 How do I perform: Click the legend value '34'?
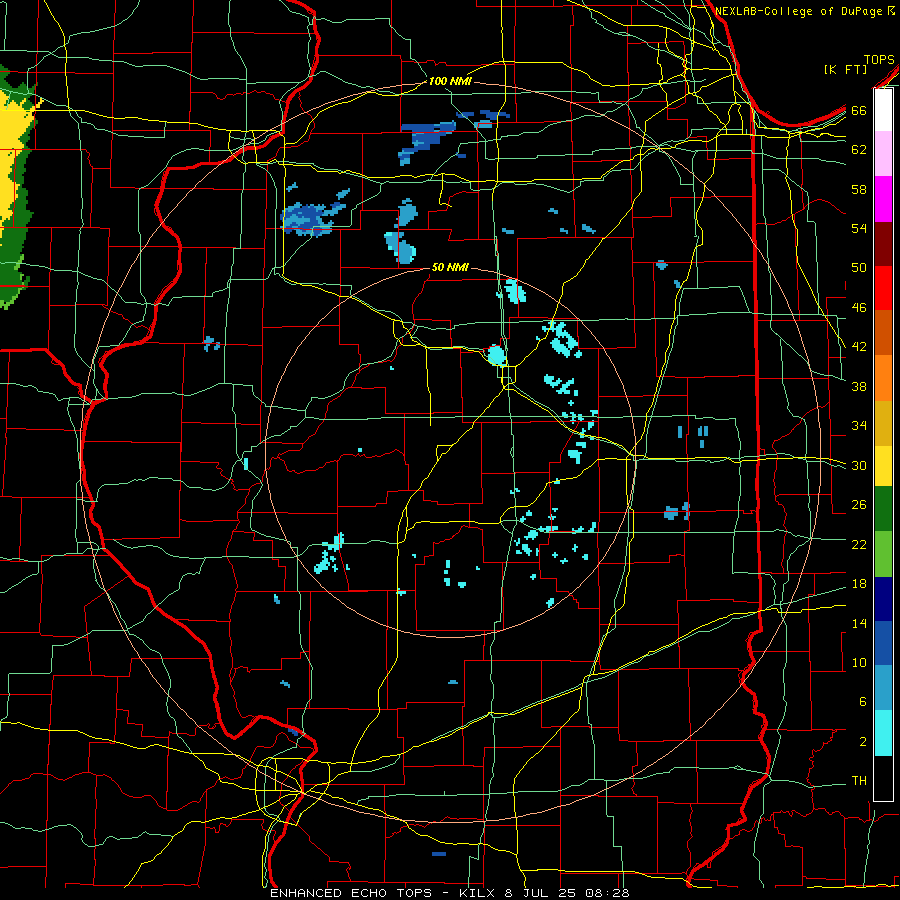coord(859,426)
